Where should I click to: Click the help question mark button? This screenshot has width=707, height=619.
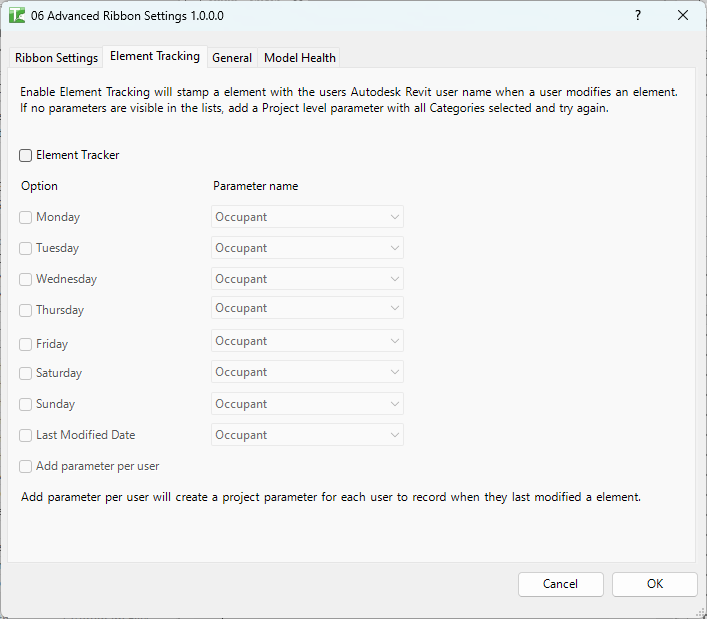[x=638, y=16]
